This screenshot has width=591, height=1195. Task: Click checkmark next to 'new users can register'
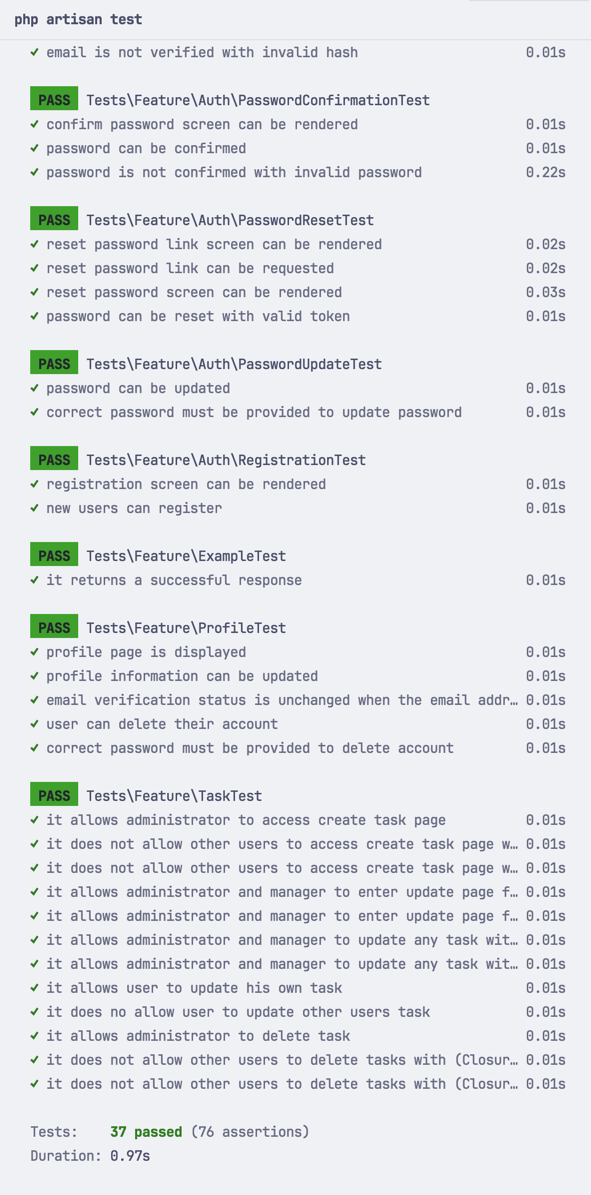34,508
